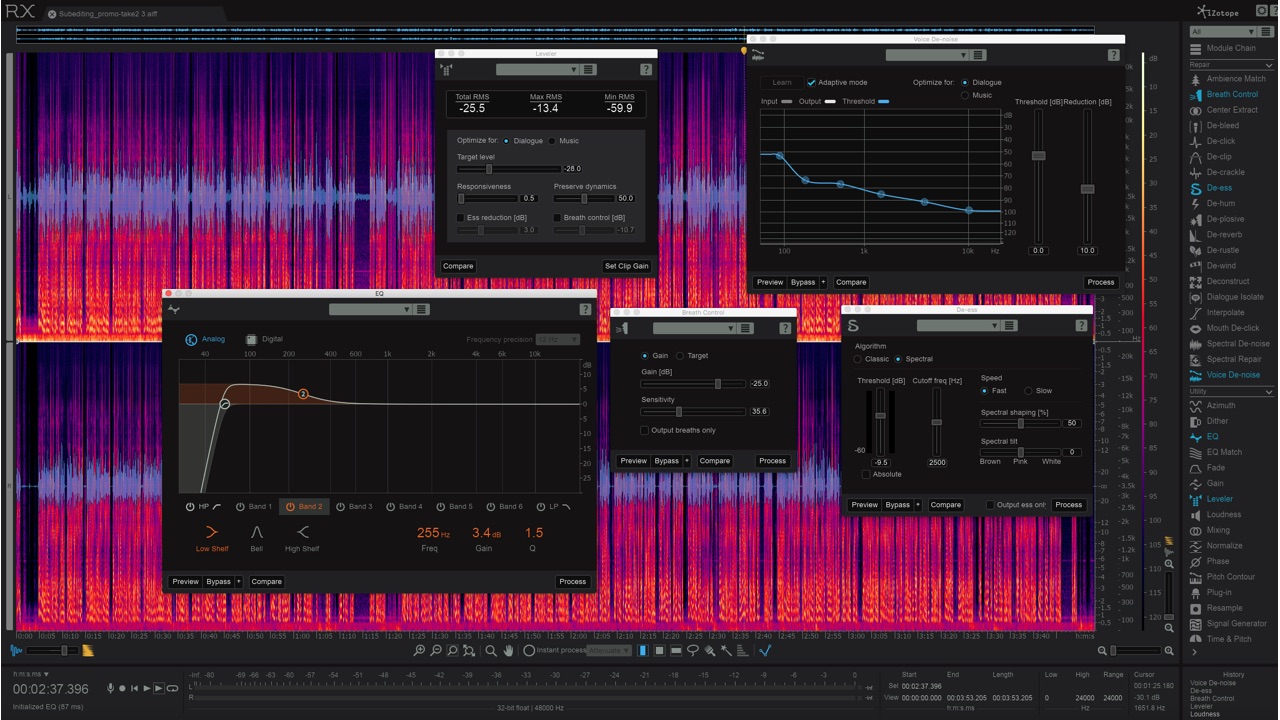The height and width of the screenshot is (720, 1280).
Task: Enable the HP filter band in EQ
Action: click(x=191, y=507)
